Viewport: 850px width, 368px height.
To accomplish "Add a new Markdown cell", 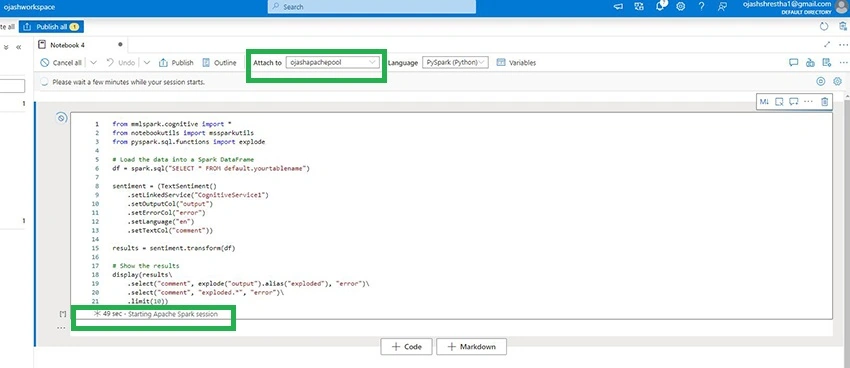I will click(x=471, y=346).
